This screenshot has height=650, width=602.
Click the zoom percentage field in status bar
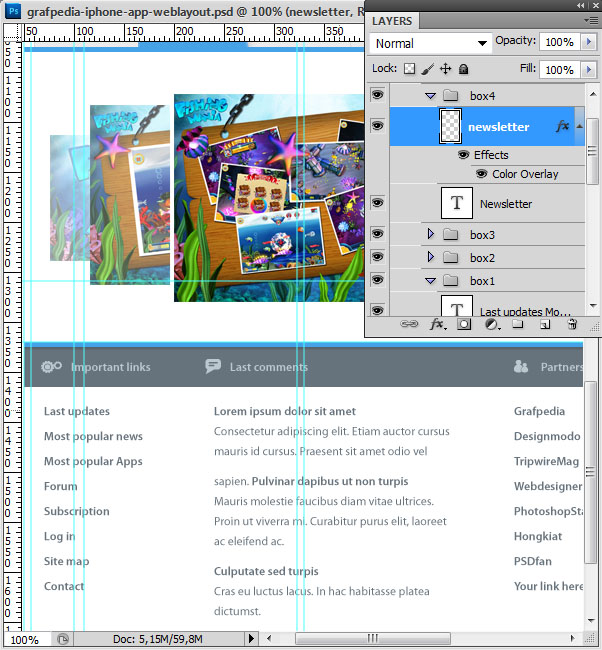point(27,639)
